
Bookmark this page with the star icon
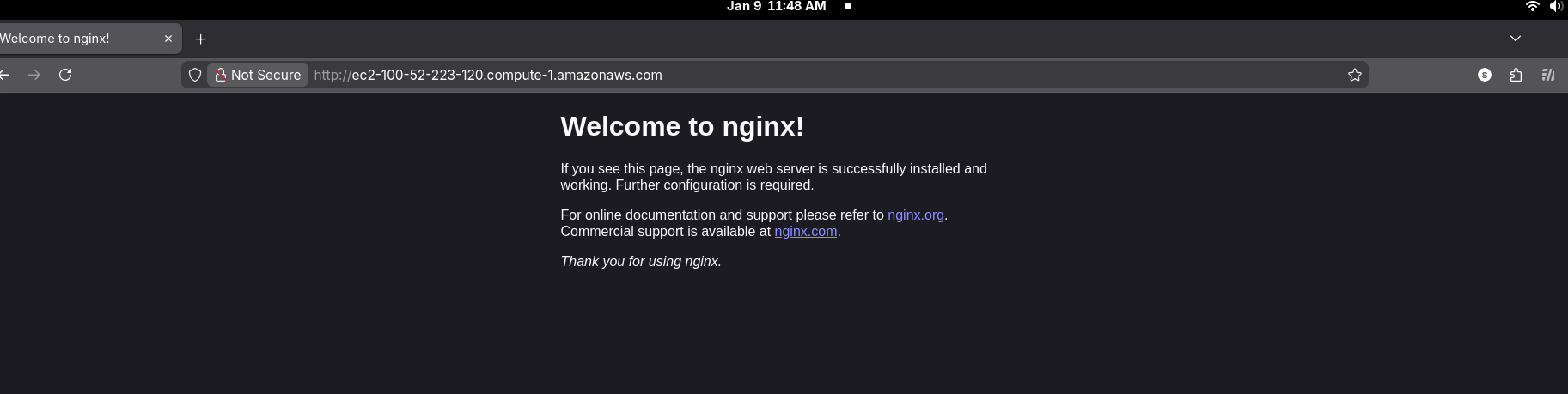(x=1355, y=76)
